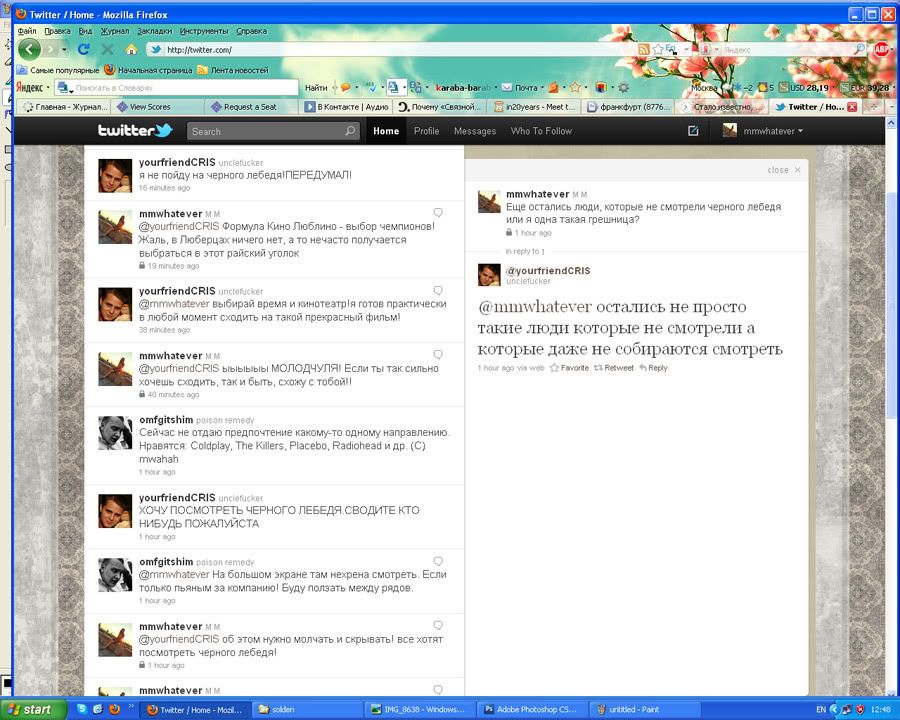Click the Twitter logo in the header

[x=135, y=130]
